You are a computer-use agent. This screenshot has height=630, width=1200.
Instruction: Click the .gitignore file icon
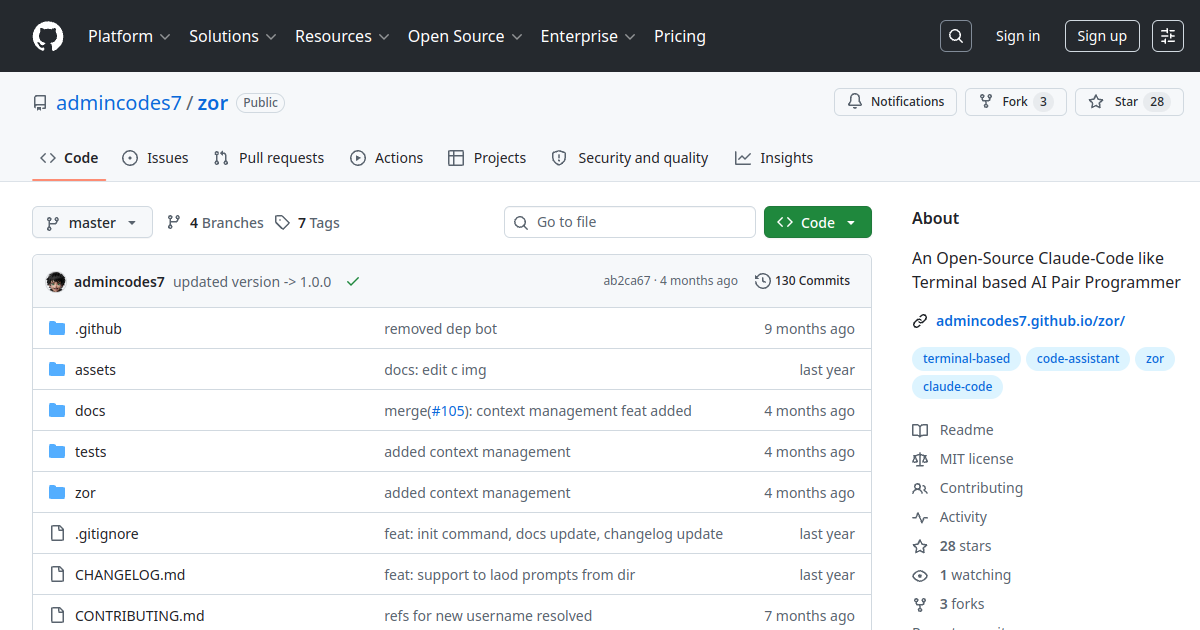click(57, 534)
